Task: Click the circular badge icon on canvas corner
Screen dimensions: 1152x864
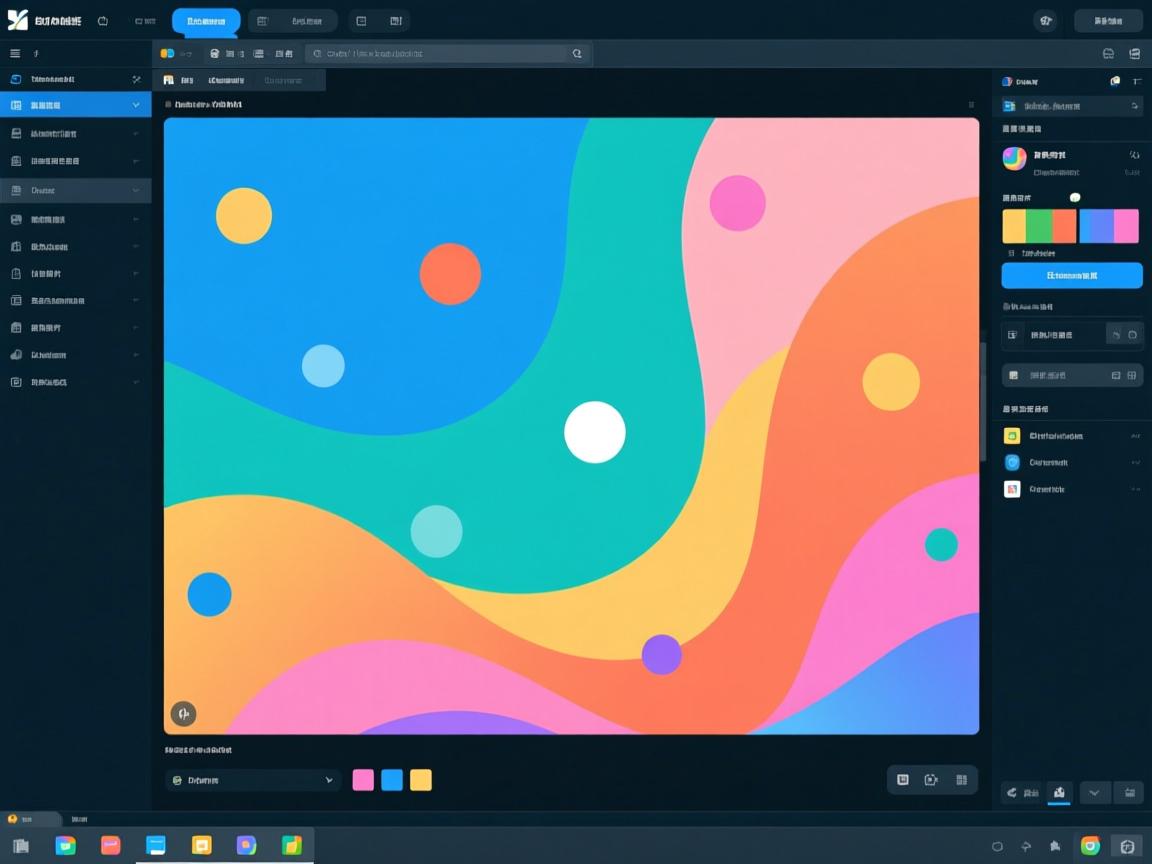Action: tap(183, 713)
